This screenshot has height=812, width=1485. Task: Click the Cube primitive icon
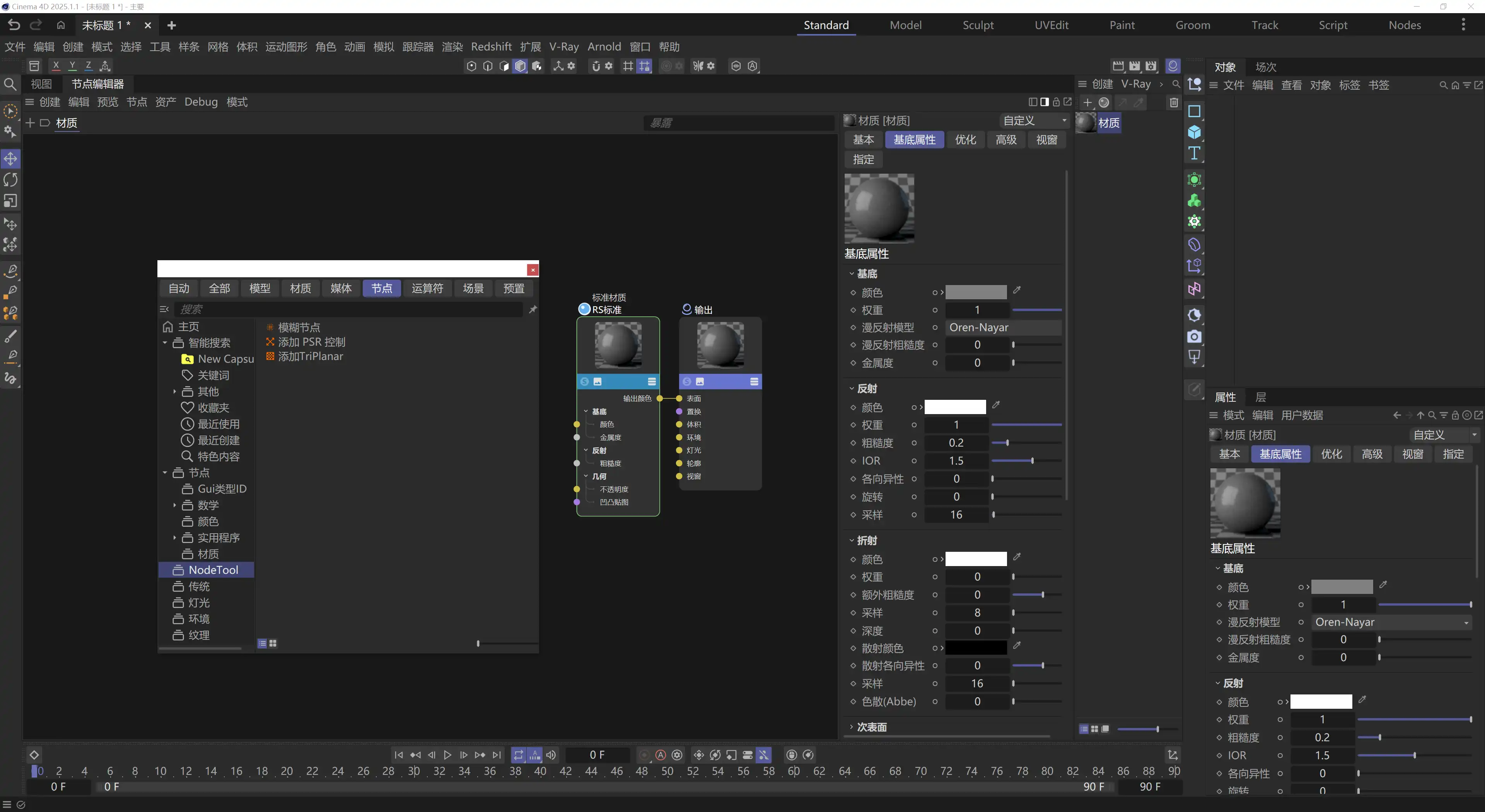coord(1194,132)
